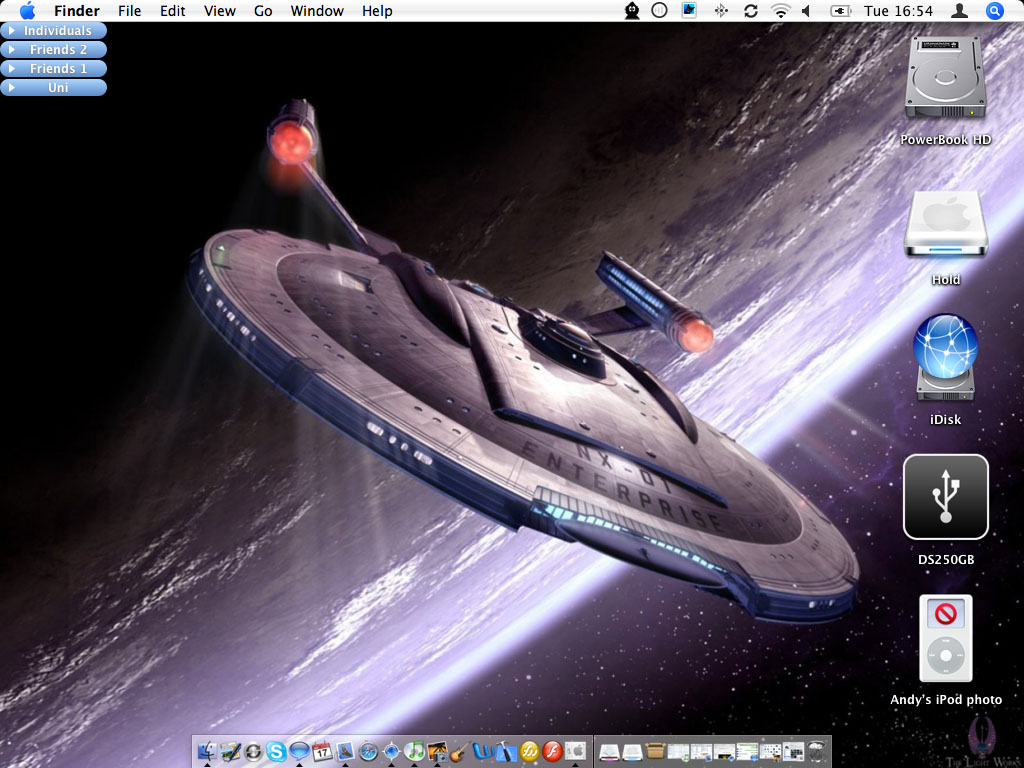The width and height of the screenshot is (1024, 768).
Task: Open the Finder application menu
Action: 76,10
